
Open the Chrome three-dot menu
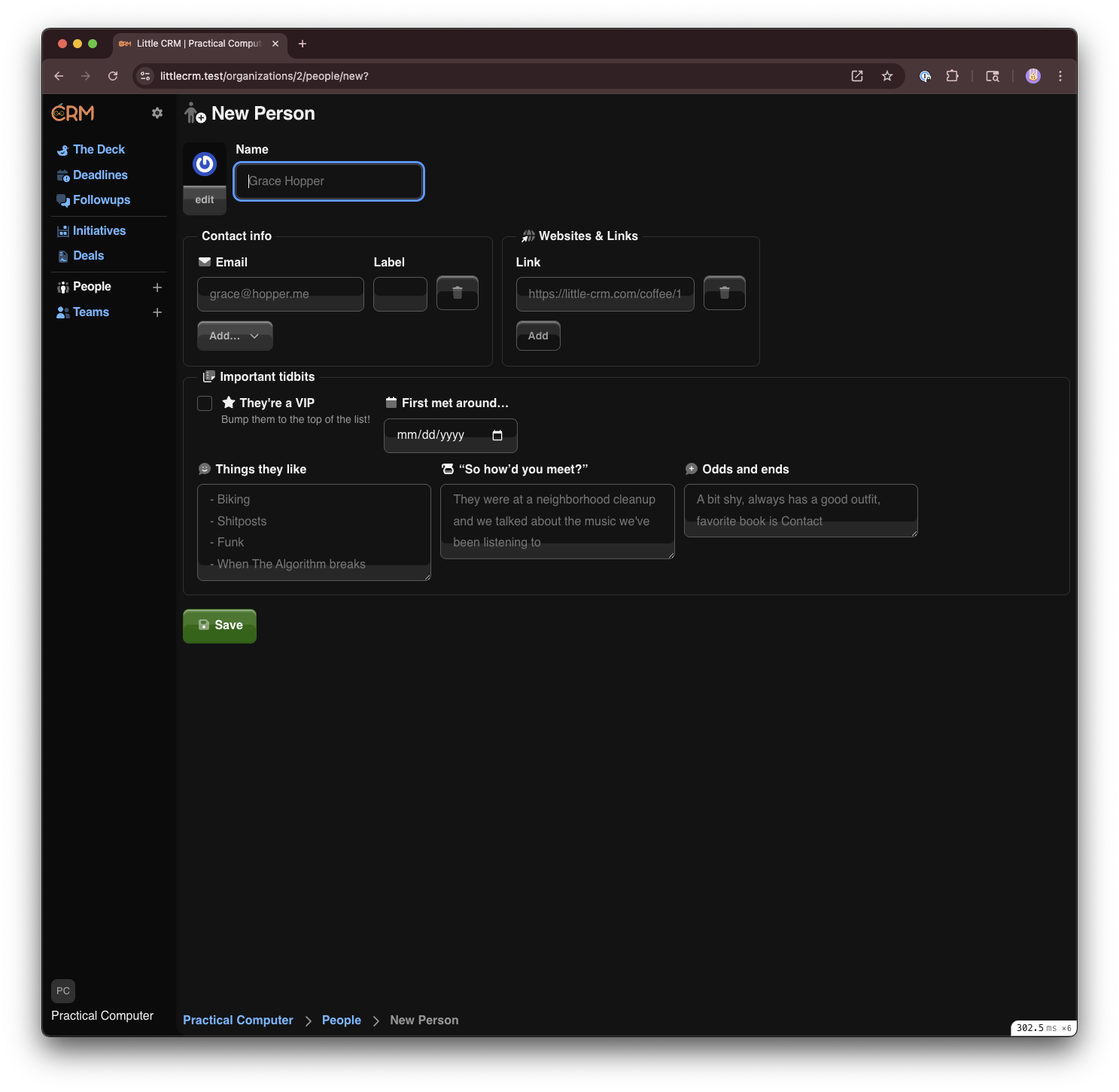pos(1060,76)
